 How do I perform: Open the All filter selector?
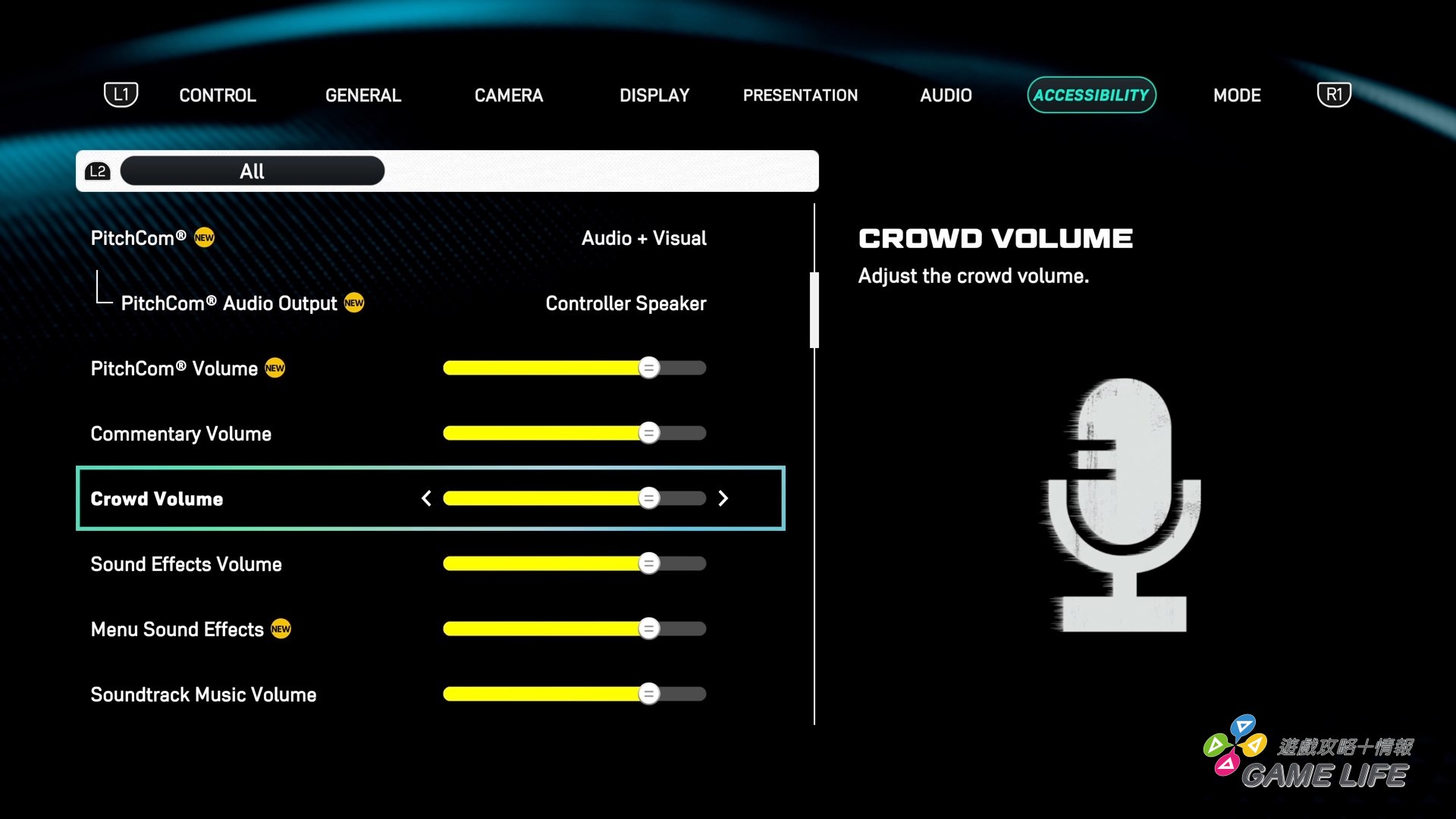252,171
